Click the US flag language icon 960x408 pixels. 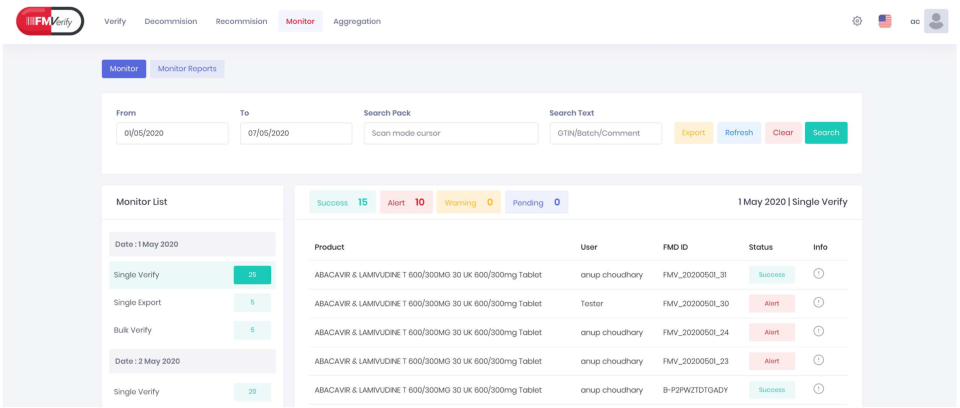(x=885, y=21)
